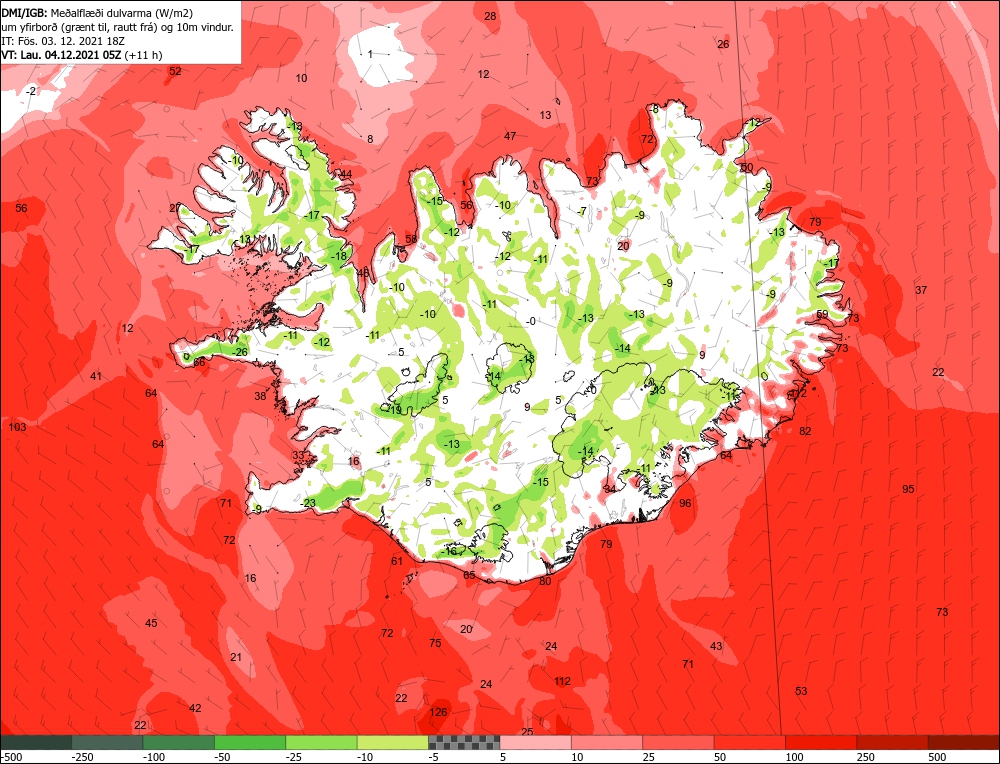Select legend color between 10 and 25
The width and height of the screenshot is (1000, 764).
coord(607,742)
